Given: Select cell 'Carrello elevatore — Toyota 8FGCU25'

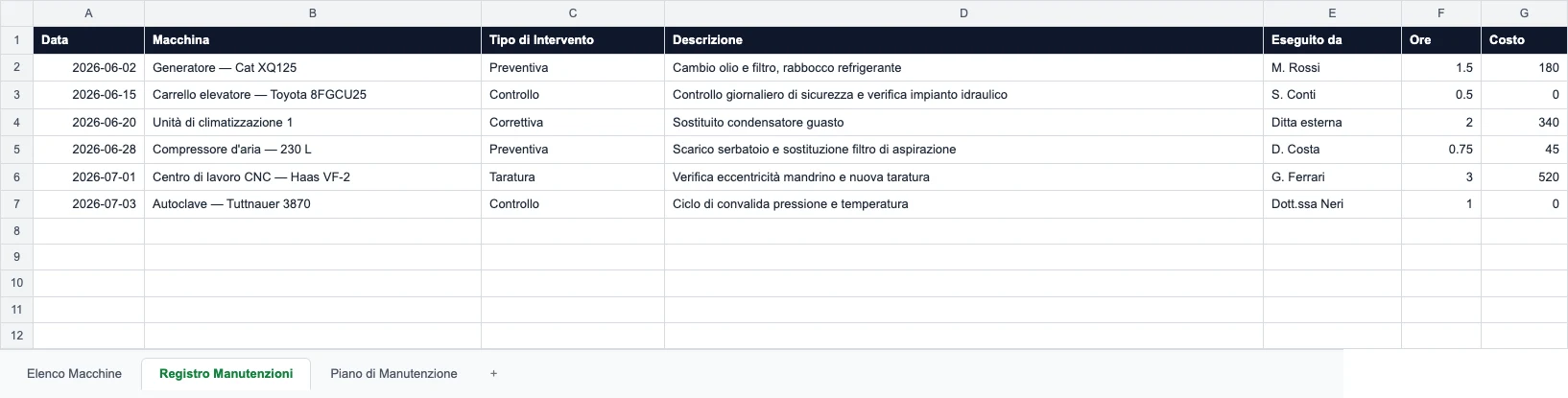Looking at the screenshot, I should pyautogui.click(x=313, y=95).
